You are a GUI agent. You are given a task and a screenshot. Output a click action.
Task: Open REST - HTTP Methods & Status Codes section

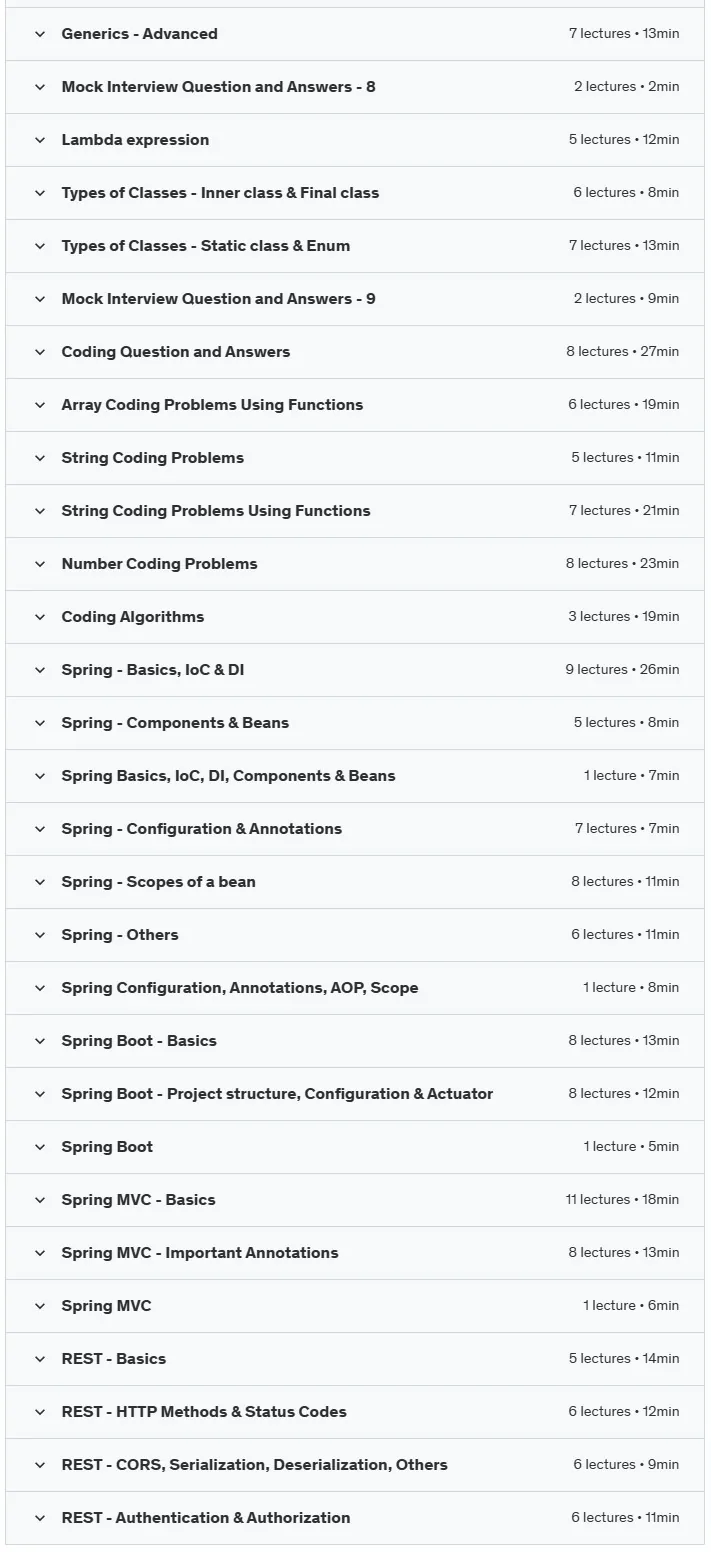[355, 1412]
